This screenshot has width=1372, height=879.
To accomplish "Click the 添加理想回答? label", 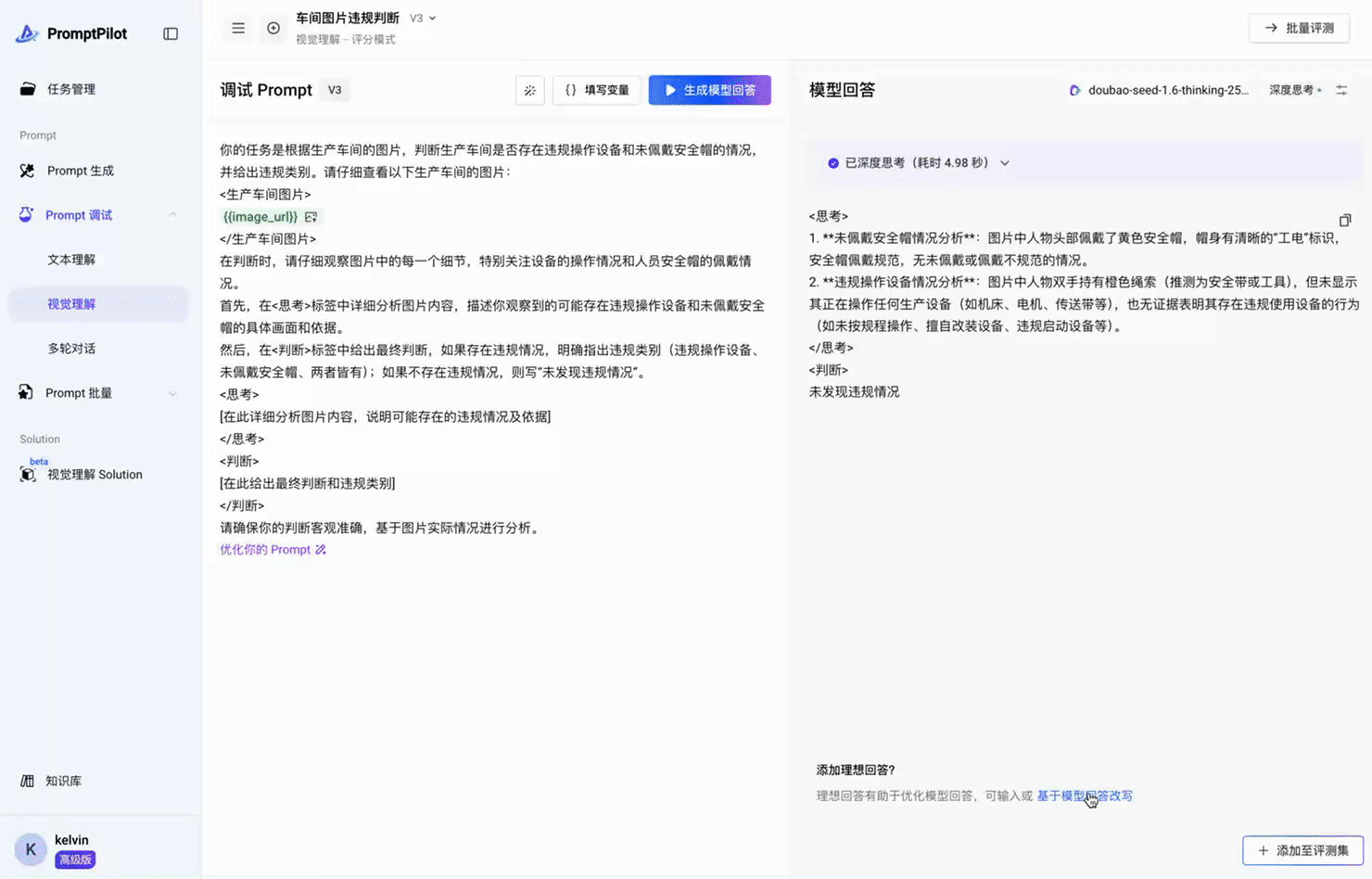I will (856, 770).
